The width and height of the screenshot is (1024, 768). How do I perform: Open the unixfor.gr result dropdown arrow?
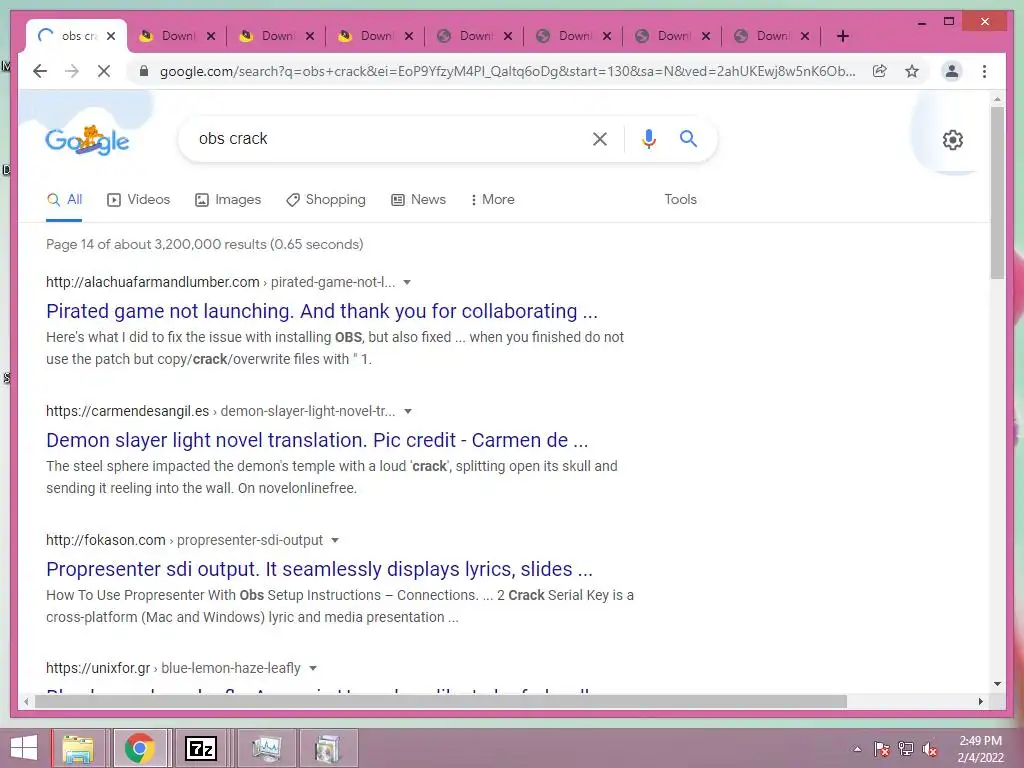pyautogui.click(x=313, y=668)
